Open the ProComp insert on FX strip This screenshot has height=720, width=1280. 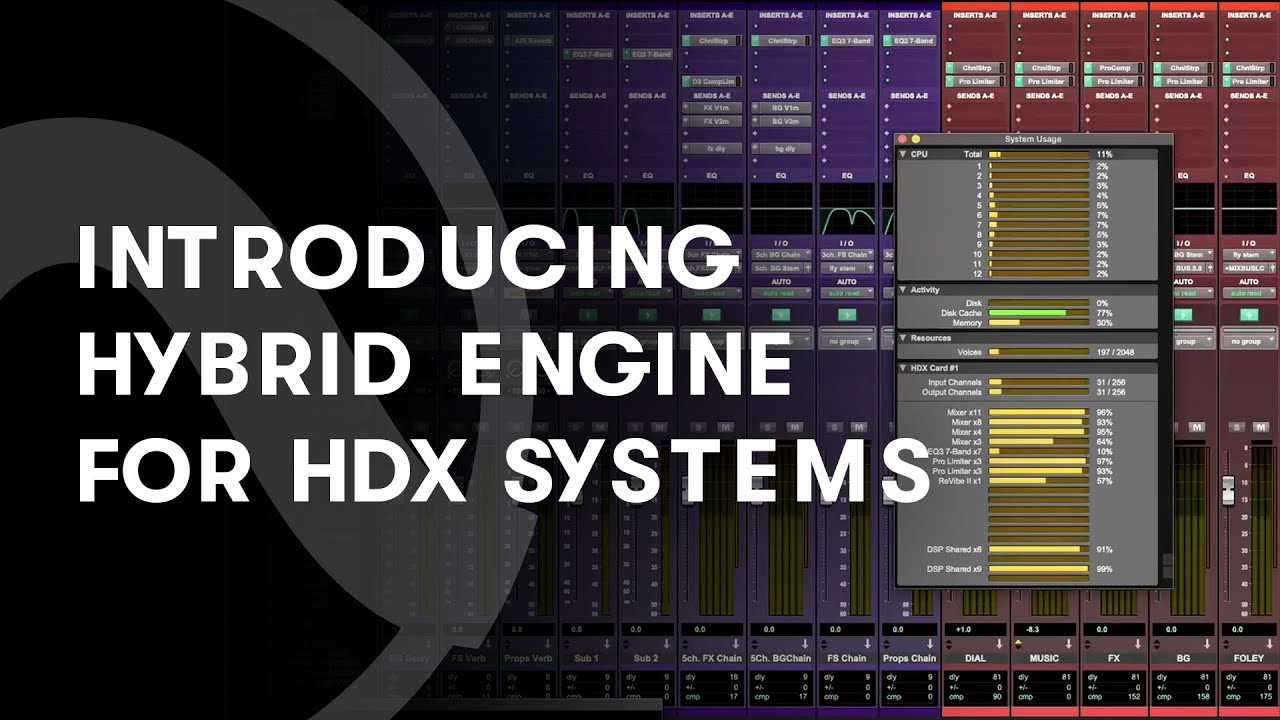1114,68
